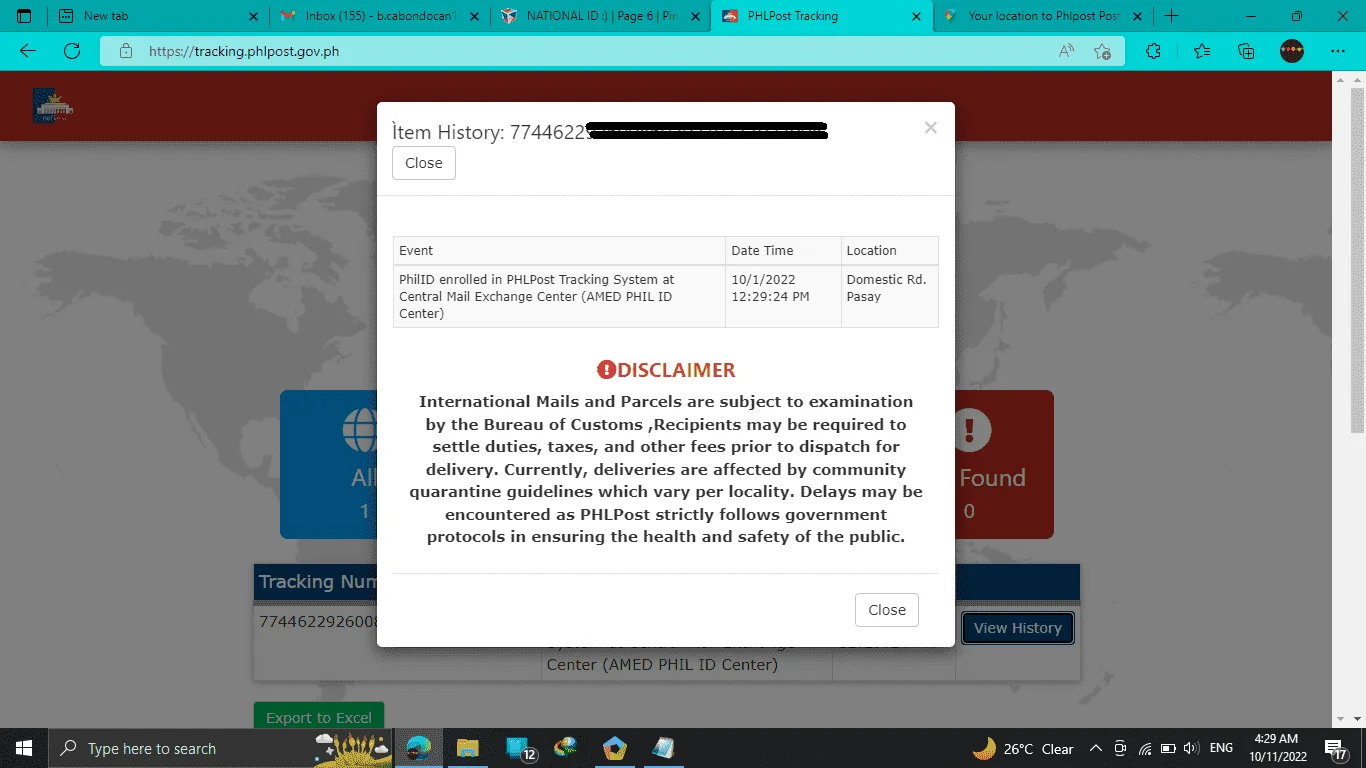The width and height of the screenshot is (1366, 768).
Task: Click the 10/1/2022 12:29:24 PM cell
Action: [783, 296]
